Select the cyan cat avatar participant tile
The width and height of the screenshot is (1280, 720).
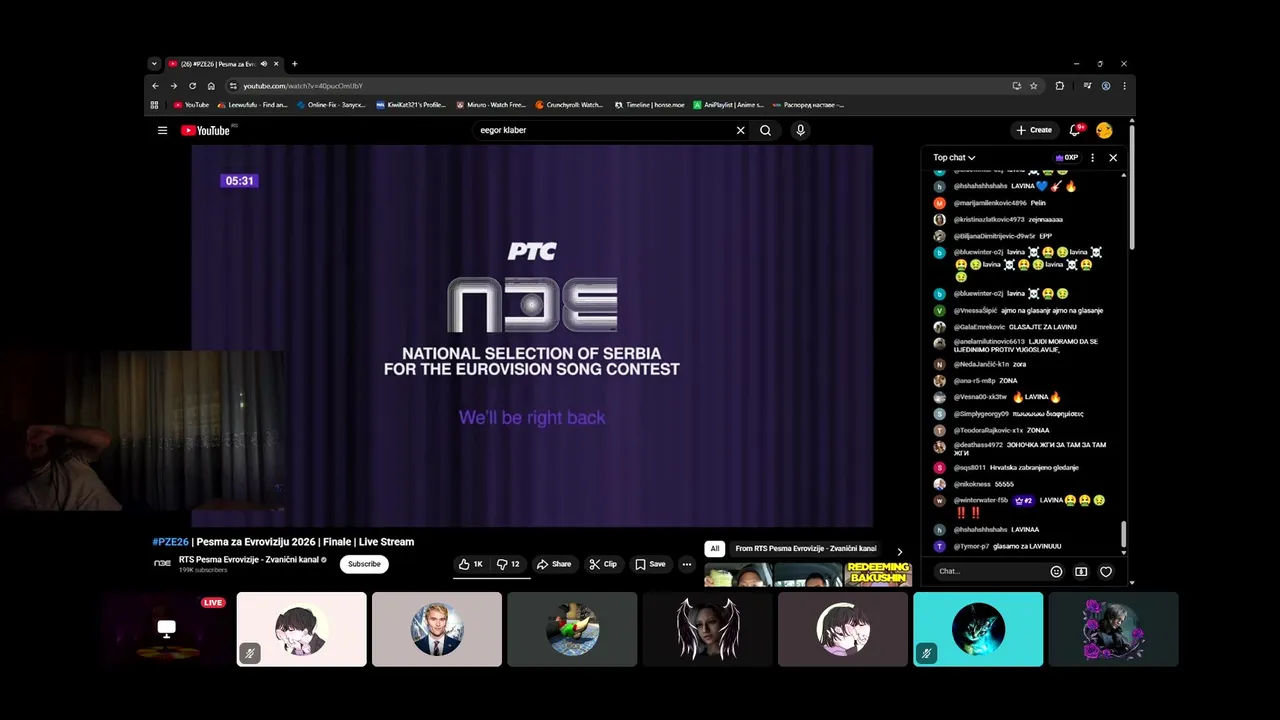(978, 629)
